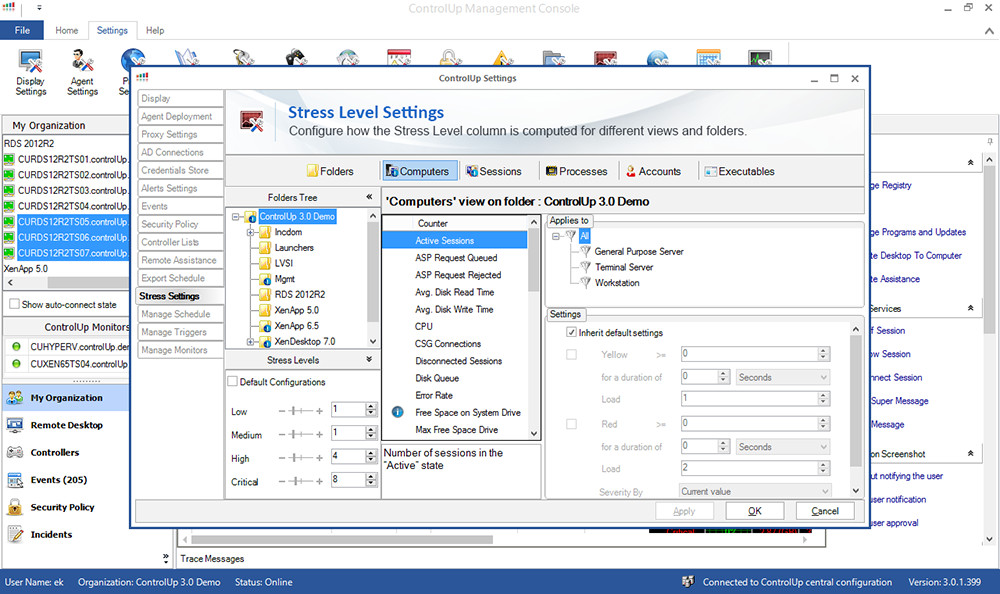Switch to the Home ribbon tab
This screenshot has width=1000, height=594.
tap(66, 30)
